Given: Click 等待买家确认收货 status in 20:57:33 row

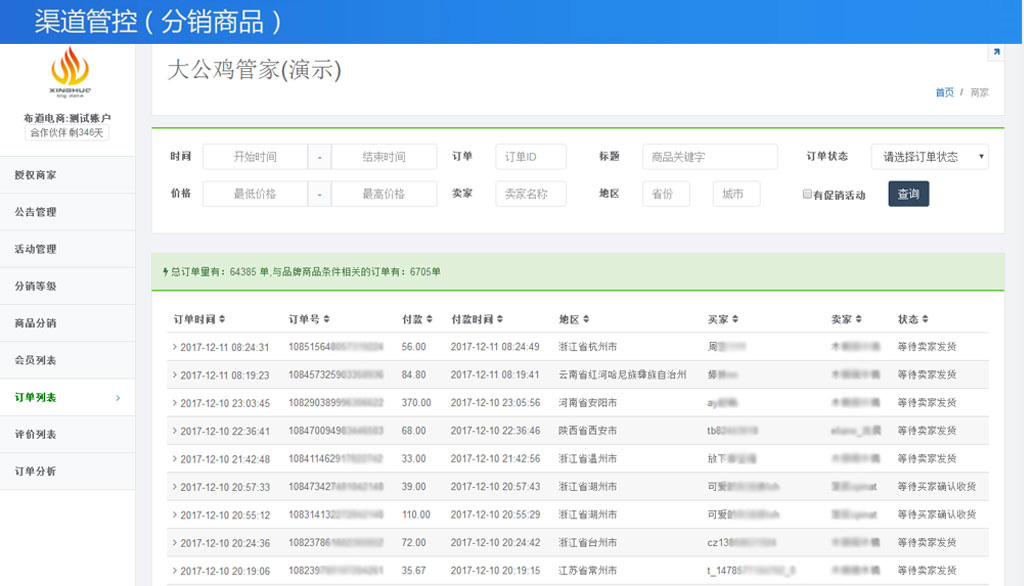Looking at the screenshot, I should 936,487.
